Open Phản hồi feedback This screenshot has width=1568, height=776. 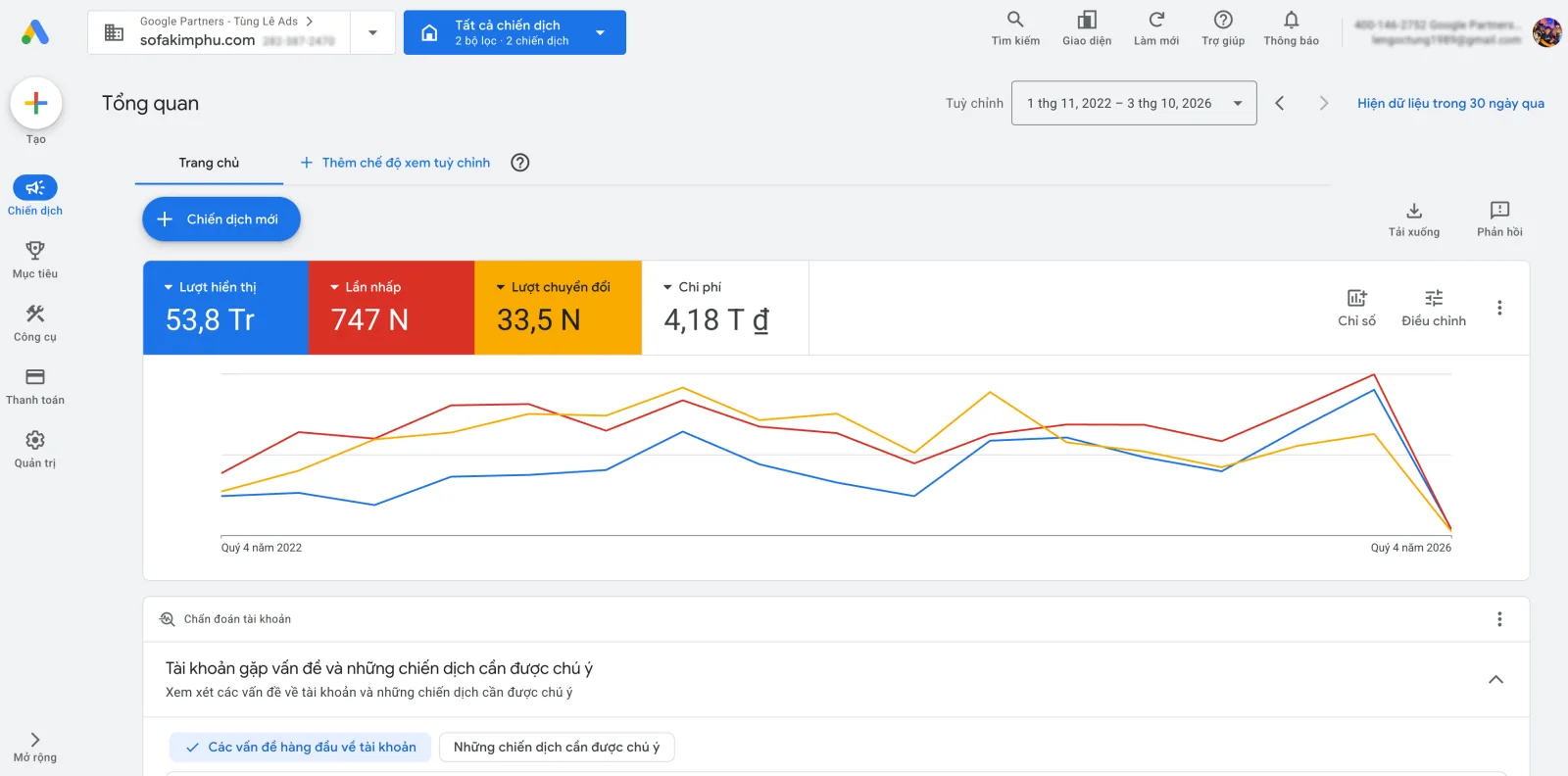pyautogui.click(x=1499, y=219)
